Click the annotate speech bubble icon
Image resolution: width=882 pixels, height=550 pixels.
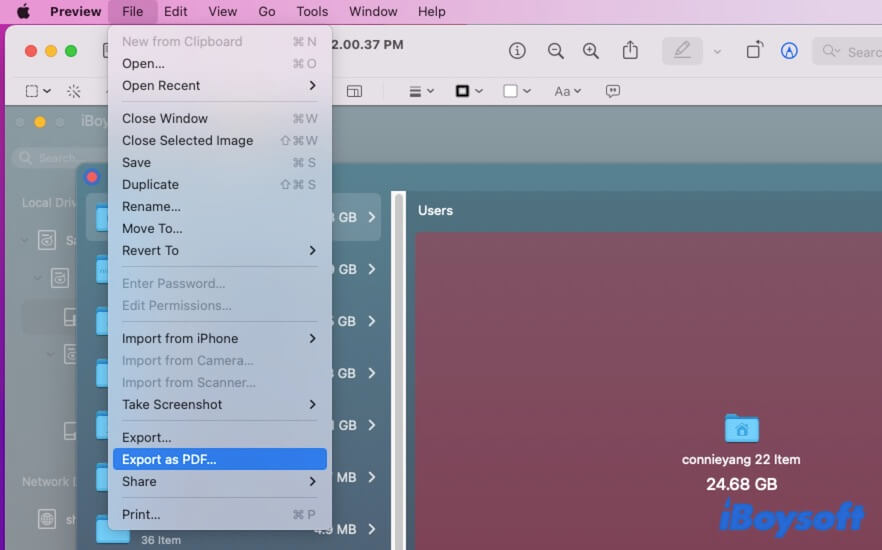[x=613, y=91]
